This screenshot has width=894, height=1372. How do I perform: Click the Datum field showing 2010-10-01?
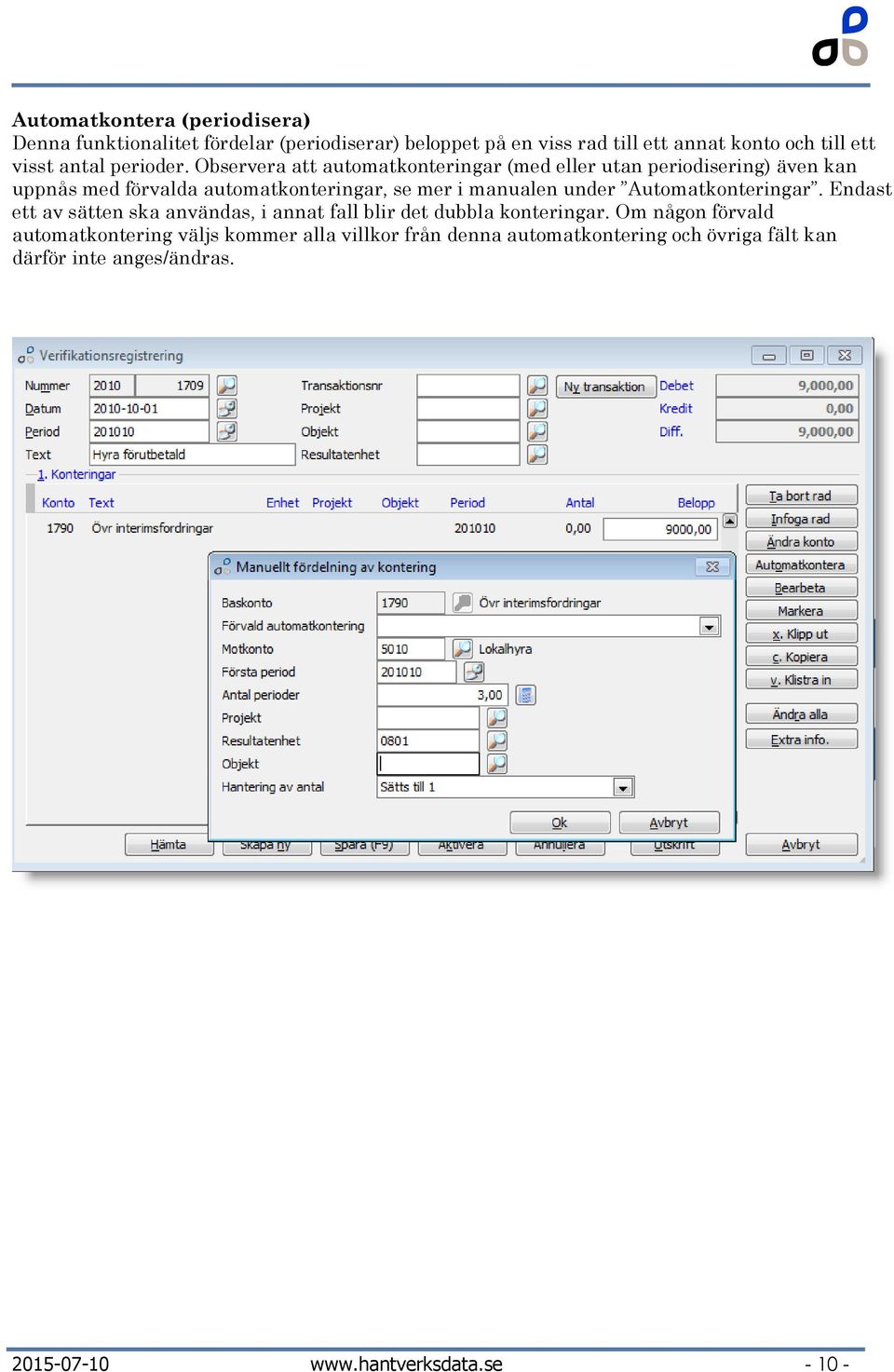tap(149, 409)
